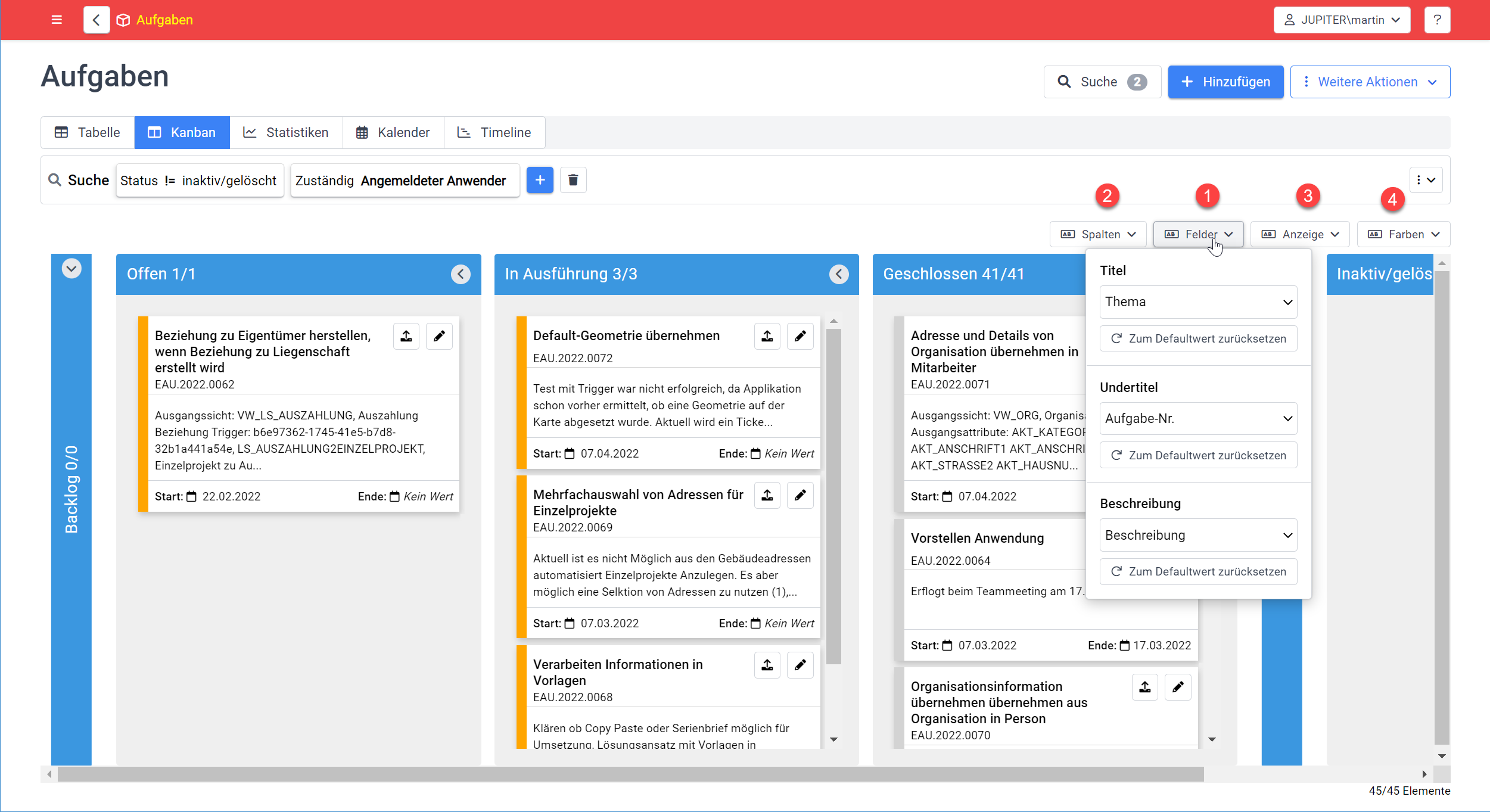Click the Status != inaktiv/gelöscht filter chip
This screenshot has width=1490, height=812.
point(200,181)
